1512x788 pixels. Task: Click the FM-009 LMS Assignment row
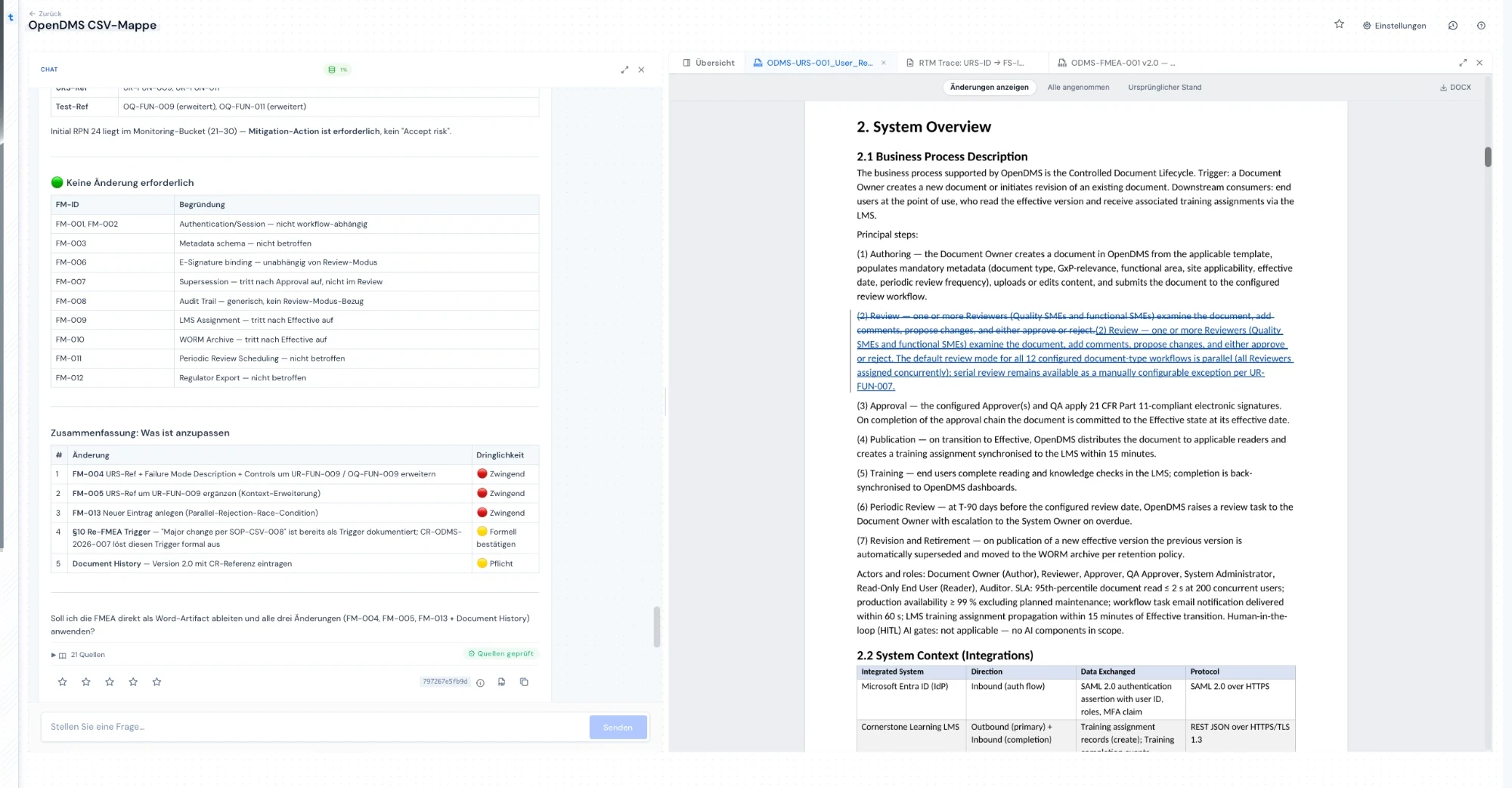click(295, 320)
